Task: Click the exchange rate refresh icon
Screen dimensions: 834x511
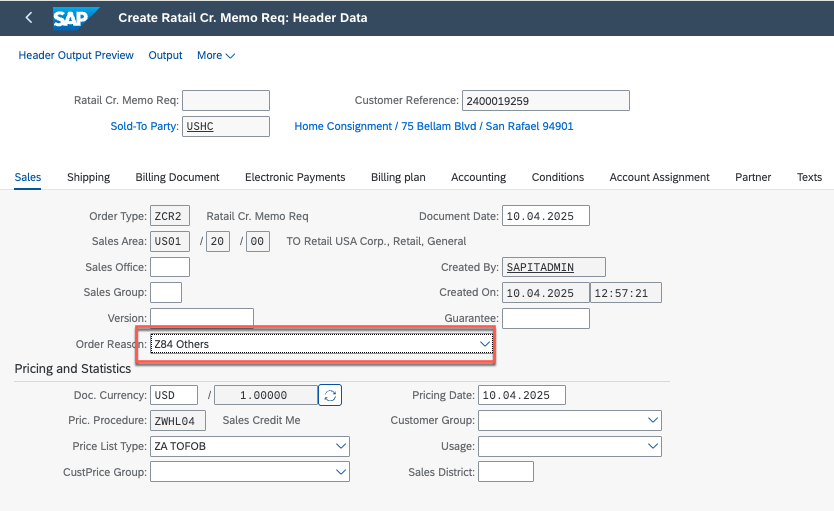Action: [330, 395]
